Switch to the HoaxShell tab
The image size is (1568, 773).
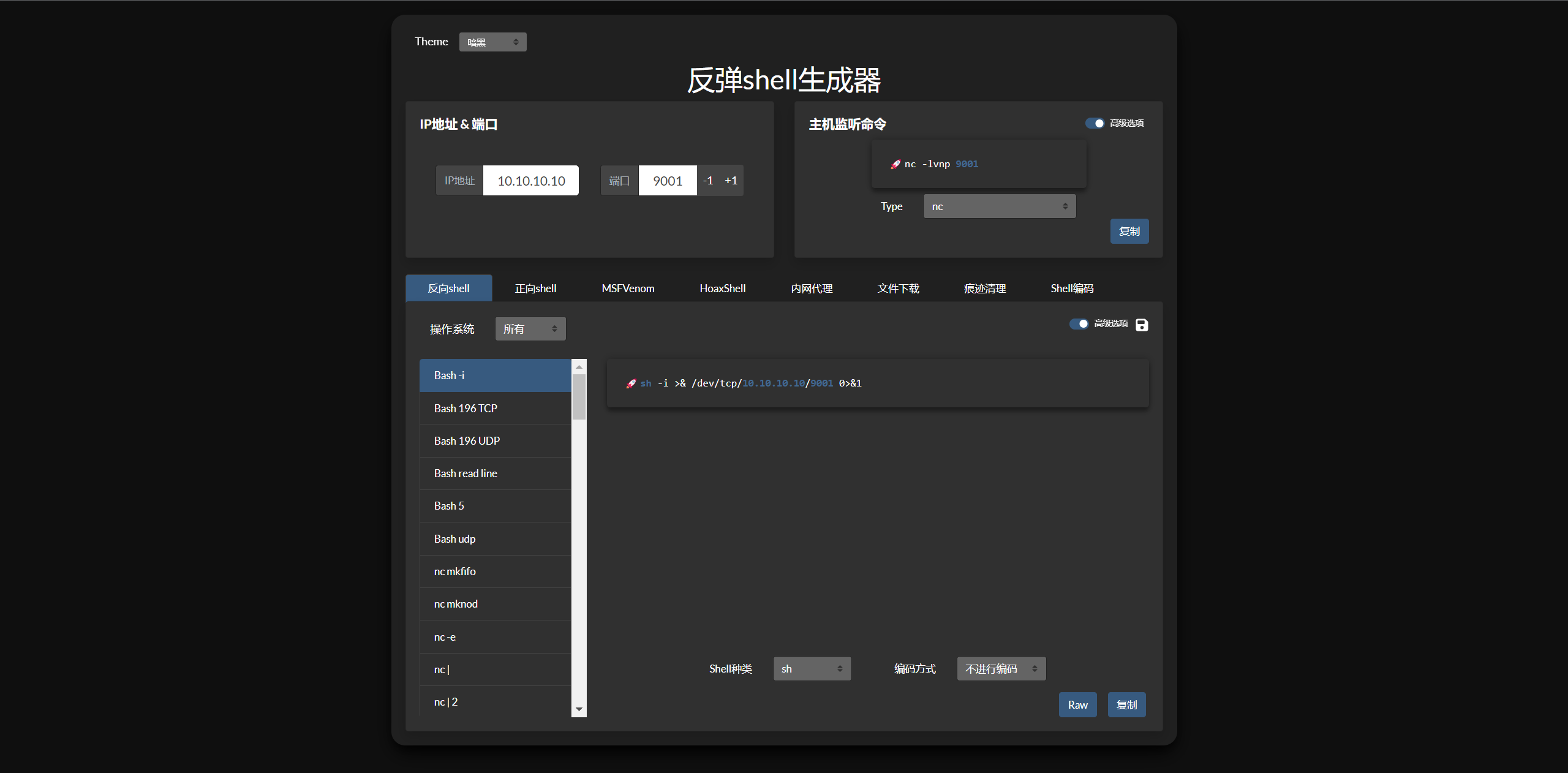point(722,288)
